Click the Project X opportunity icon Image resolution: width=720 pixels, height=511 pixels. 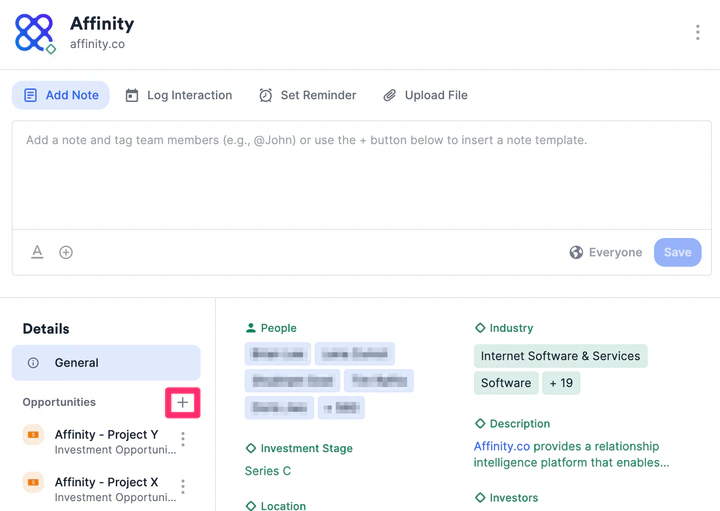click(x=33, y=483)
